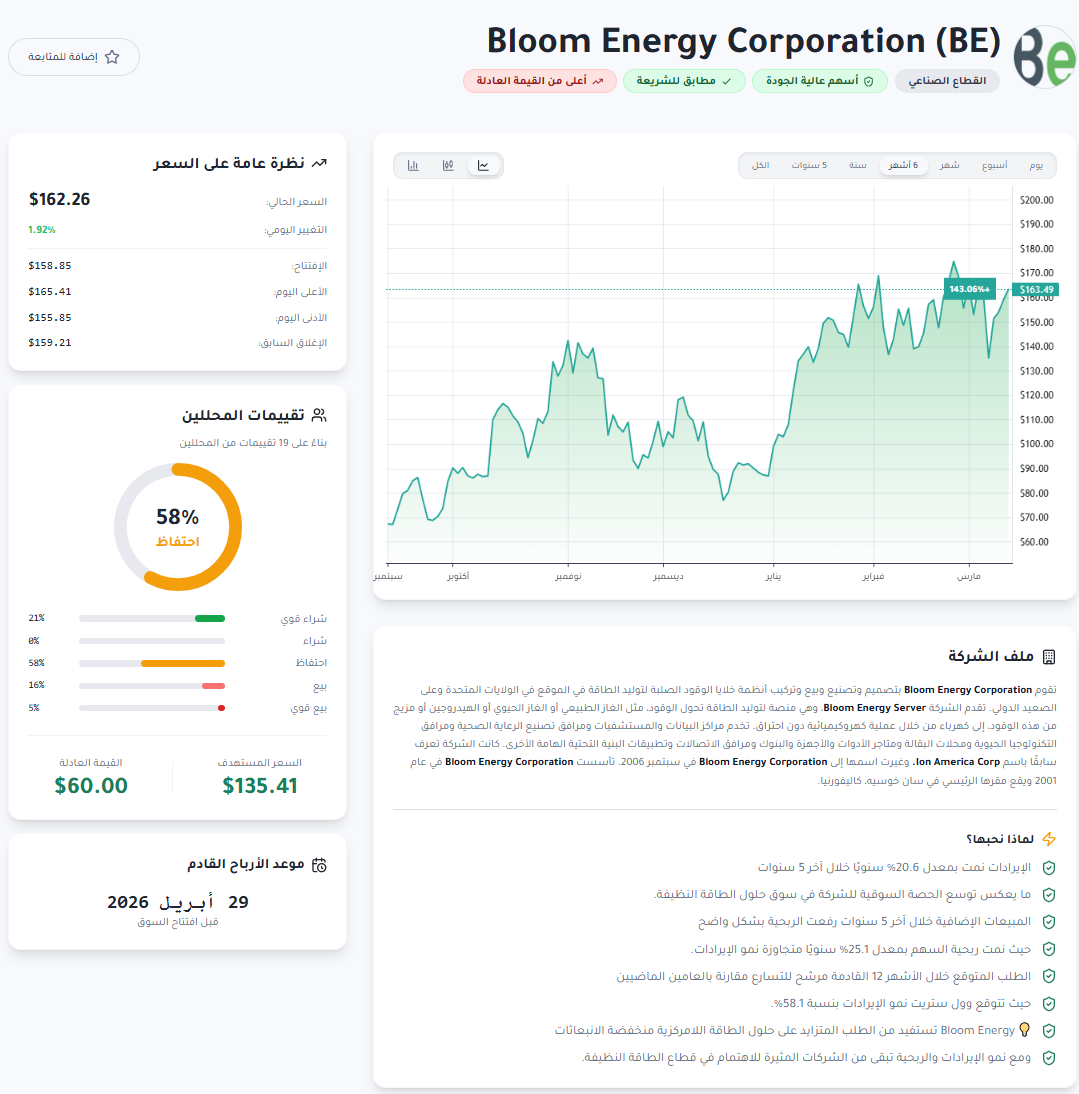1079x1094 pixels.
Task: Select the يوم (day) timeframe tab
Action: click(1036, 165)
